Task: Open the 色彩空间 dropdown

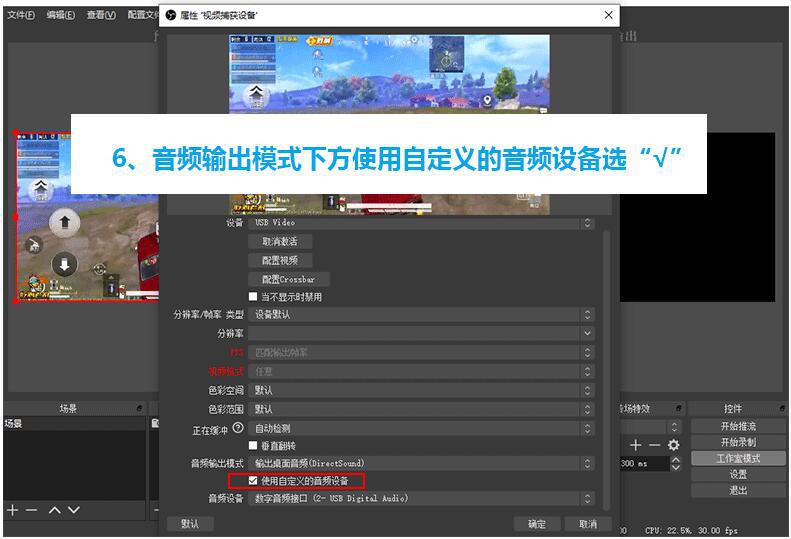Action: (421, 390)
